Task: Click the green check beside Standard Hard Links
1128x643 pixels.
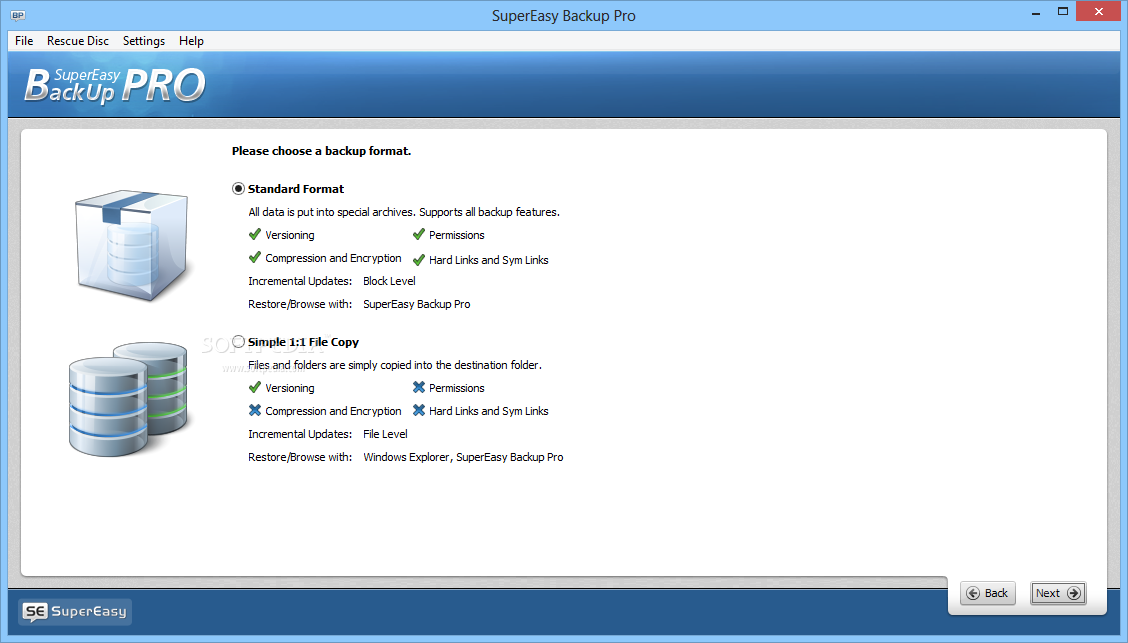Action: tap(419, 260)
